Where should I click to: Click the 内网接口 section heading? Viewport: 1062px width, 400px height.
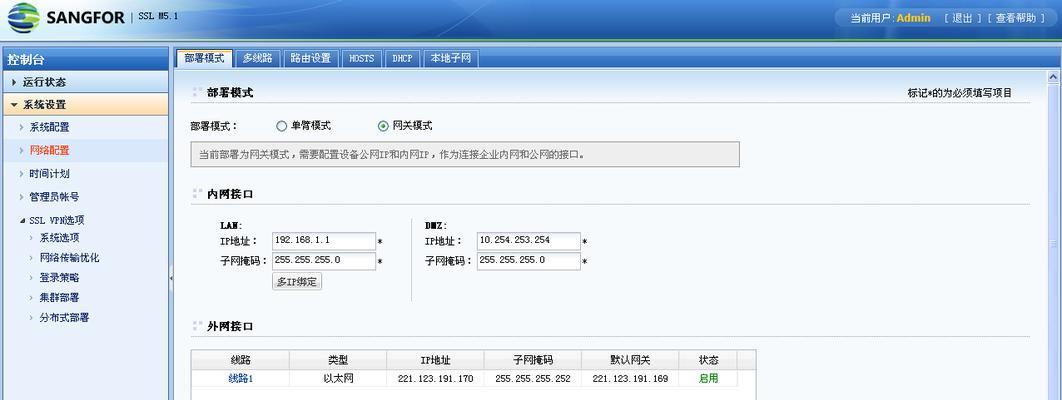[230, 194]
